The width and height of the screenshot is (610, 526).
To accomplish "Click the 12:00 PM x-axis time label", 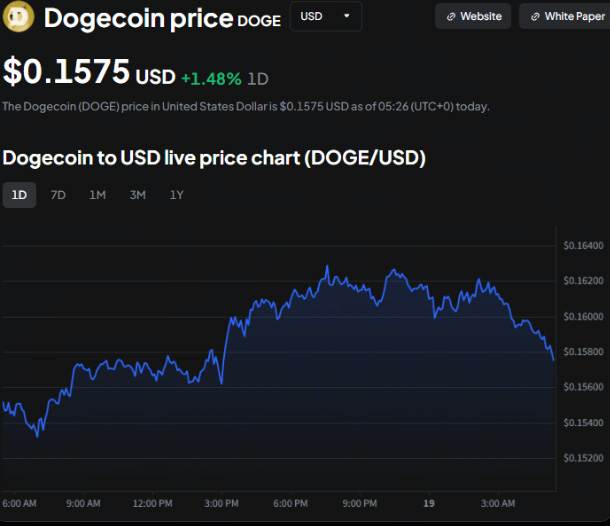I will click(152, 502).
